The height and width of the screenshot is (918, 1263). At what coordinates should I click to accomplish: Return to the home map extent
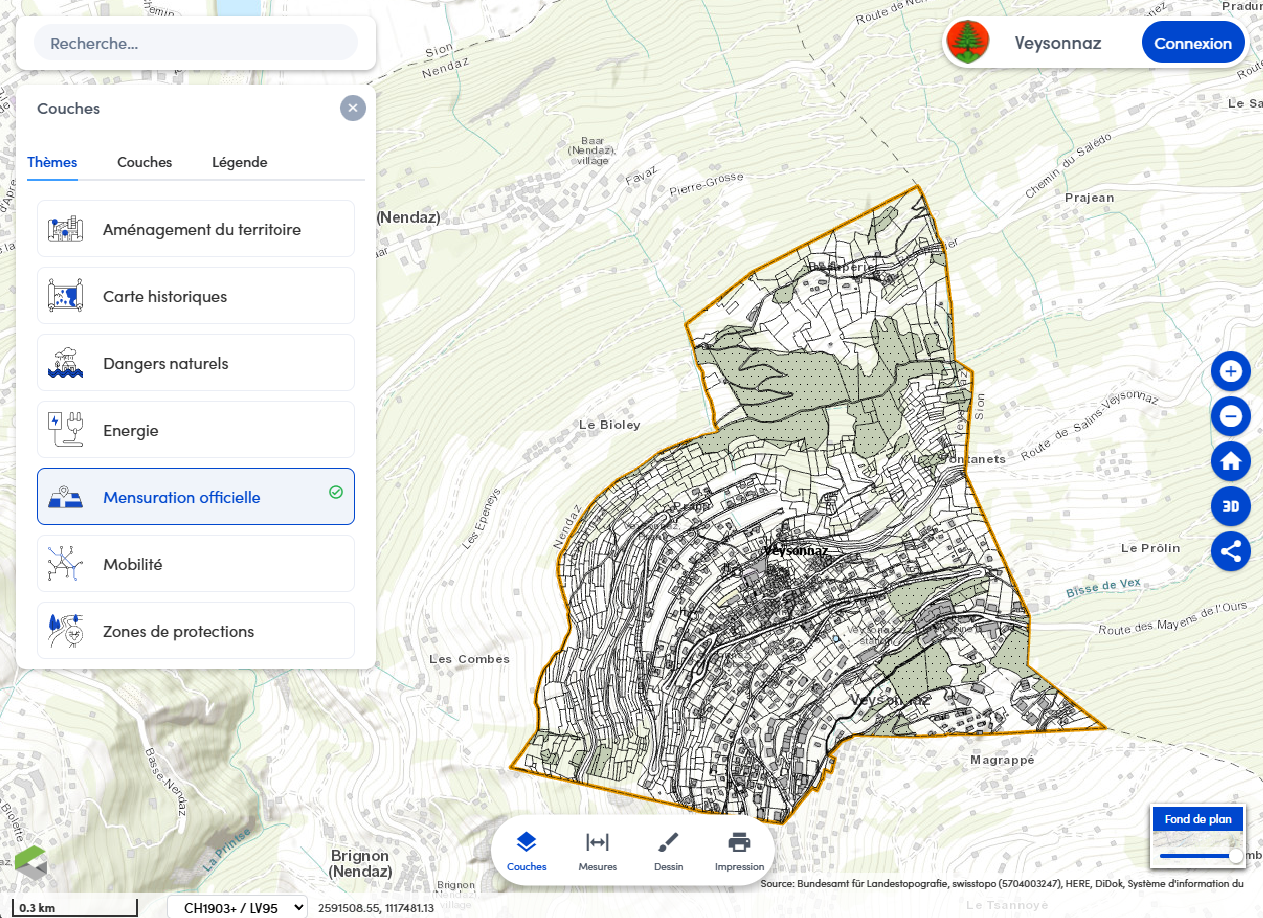(x=1230, y=461)
